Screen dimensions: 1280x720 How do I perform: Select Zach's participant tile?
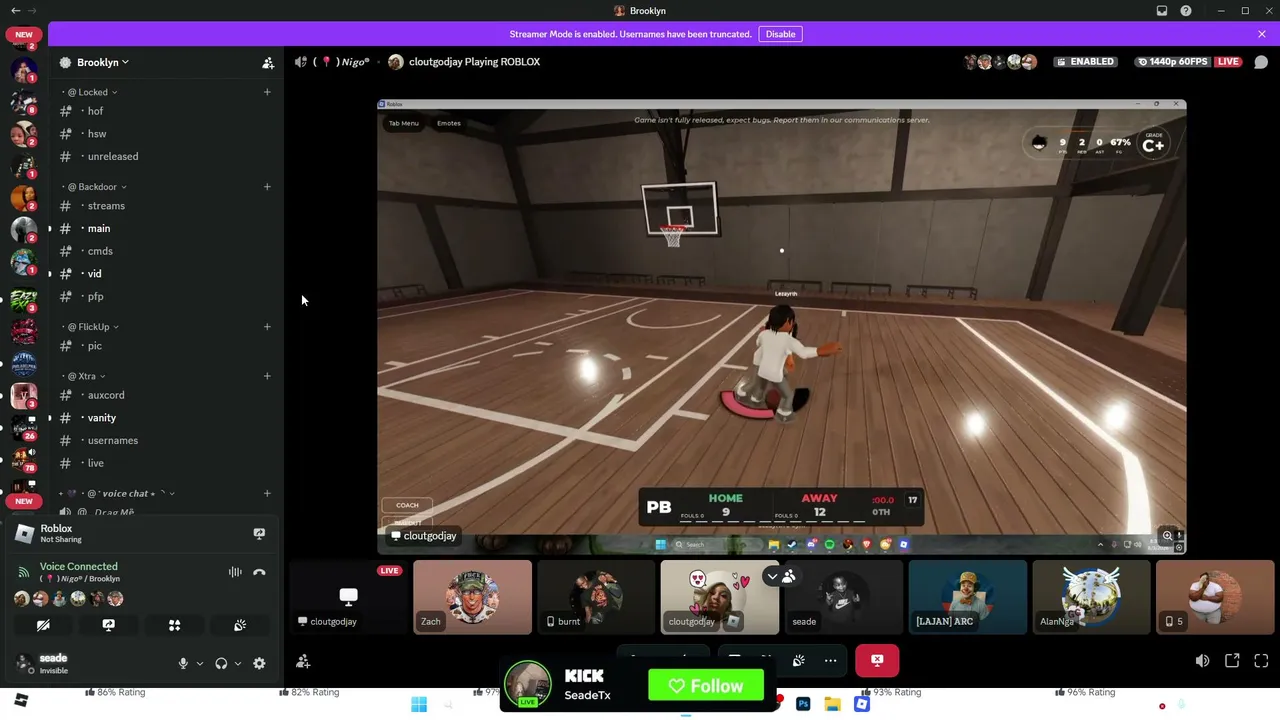[473, 597]
